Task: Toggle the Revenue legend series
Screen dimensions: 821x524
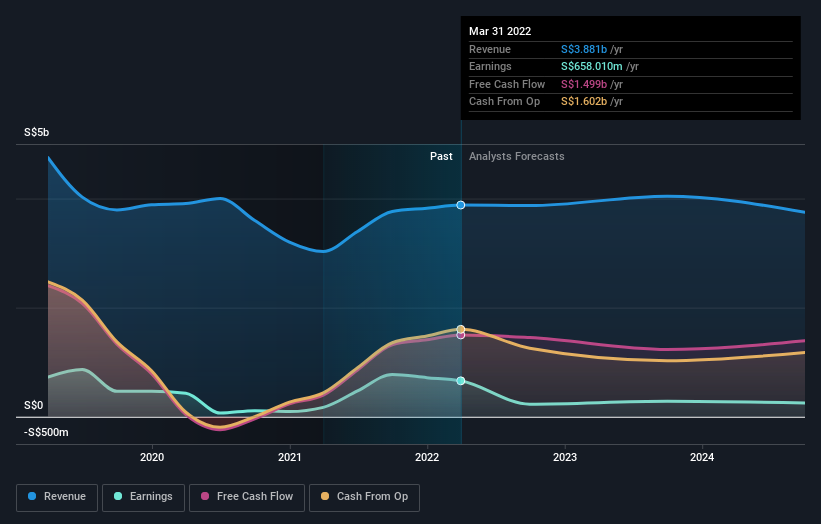Action: [57, 497]
